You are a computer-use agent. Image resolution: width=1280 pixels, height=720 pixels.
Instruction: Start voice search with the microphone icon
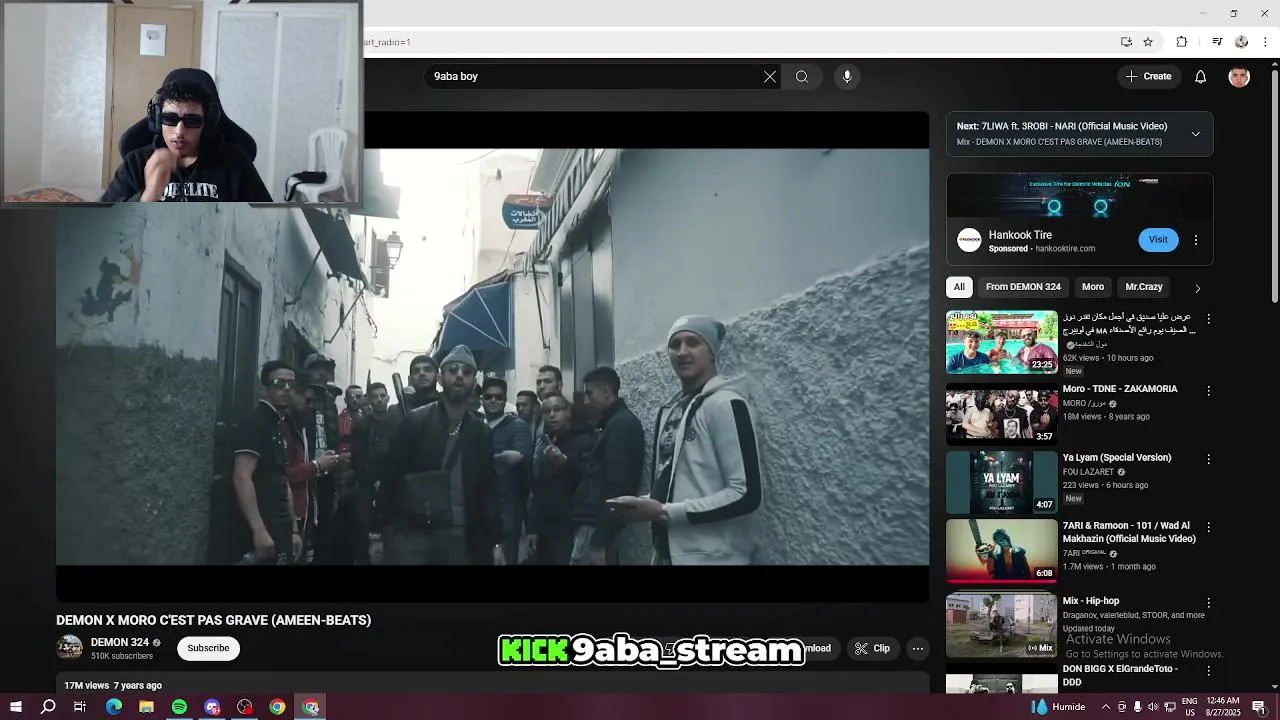[x=847, y=77]
